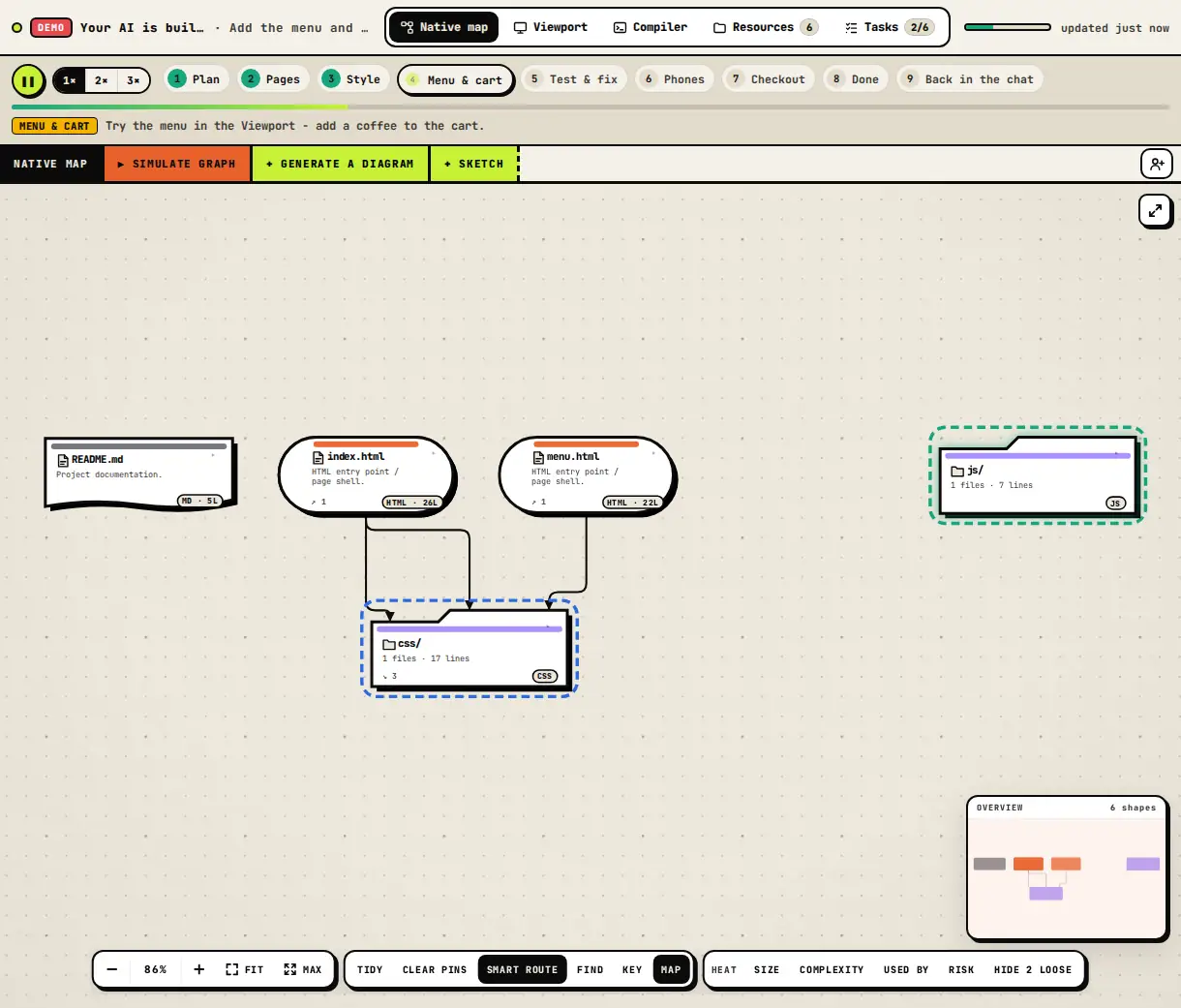Enable the RISK overlay

[961, 969]
